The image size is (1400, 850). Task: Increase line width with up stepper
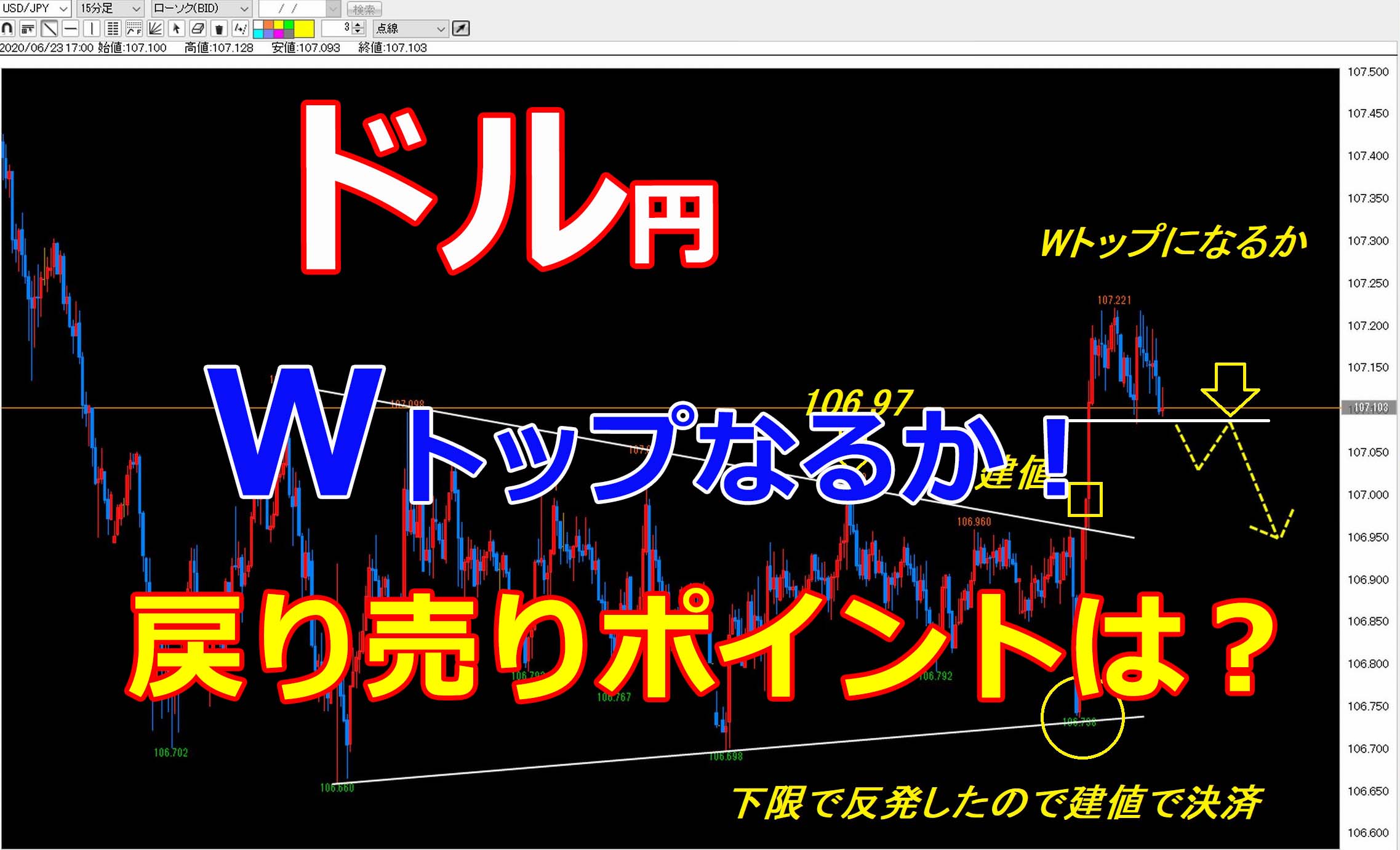pyautogui.click(x=358, y=25)
